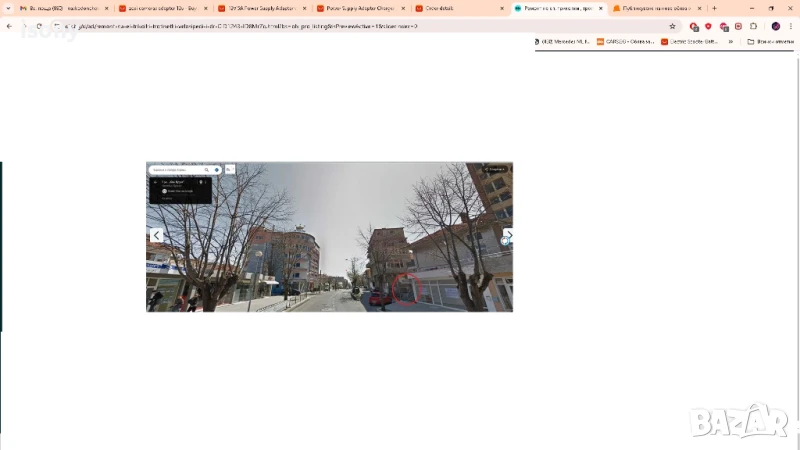Expand the hidden bookmarks overflow chevron

[730, 42]
